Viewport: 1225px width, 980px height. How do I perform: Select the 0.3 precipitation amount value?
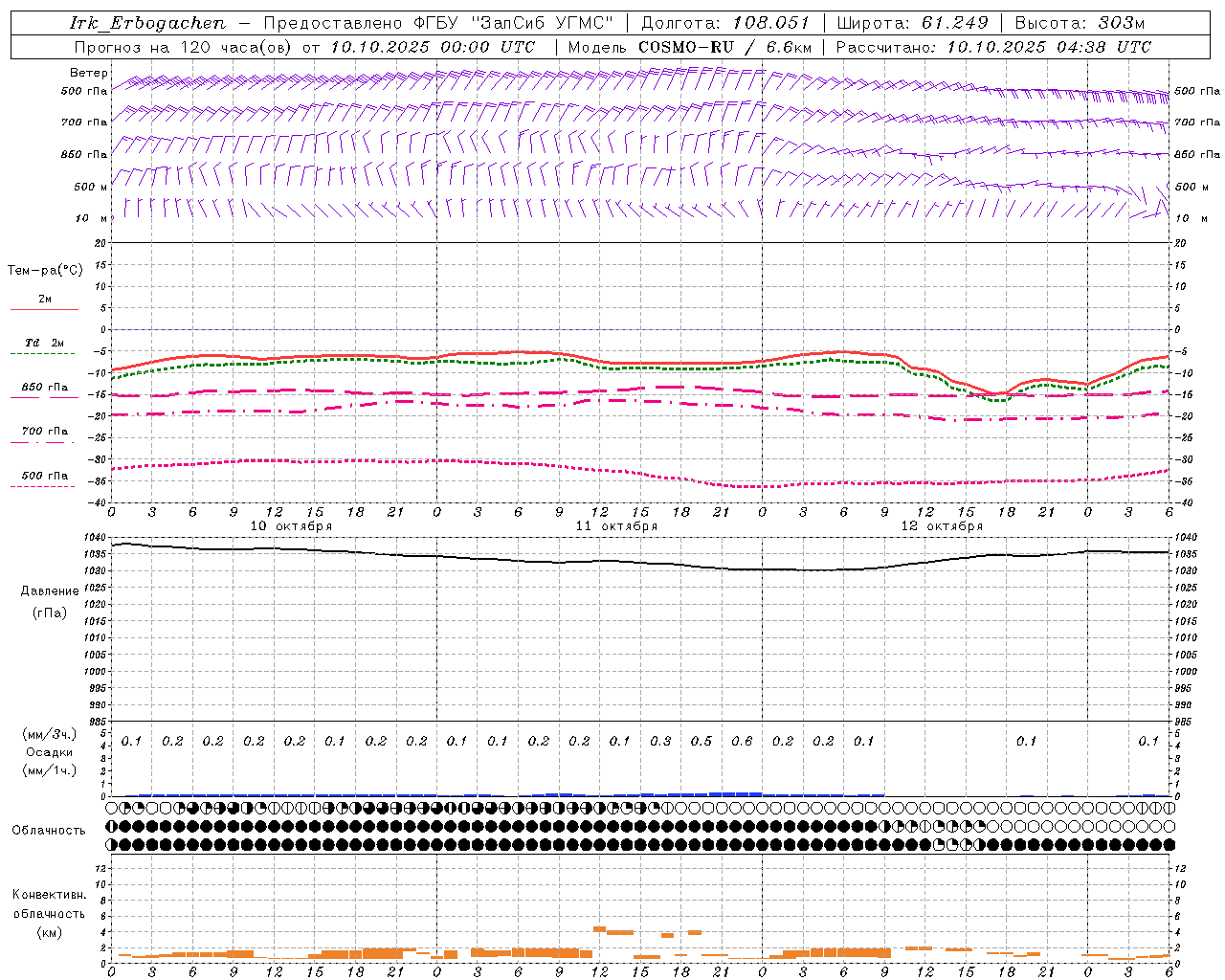[660, 741]
